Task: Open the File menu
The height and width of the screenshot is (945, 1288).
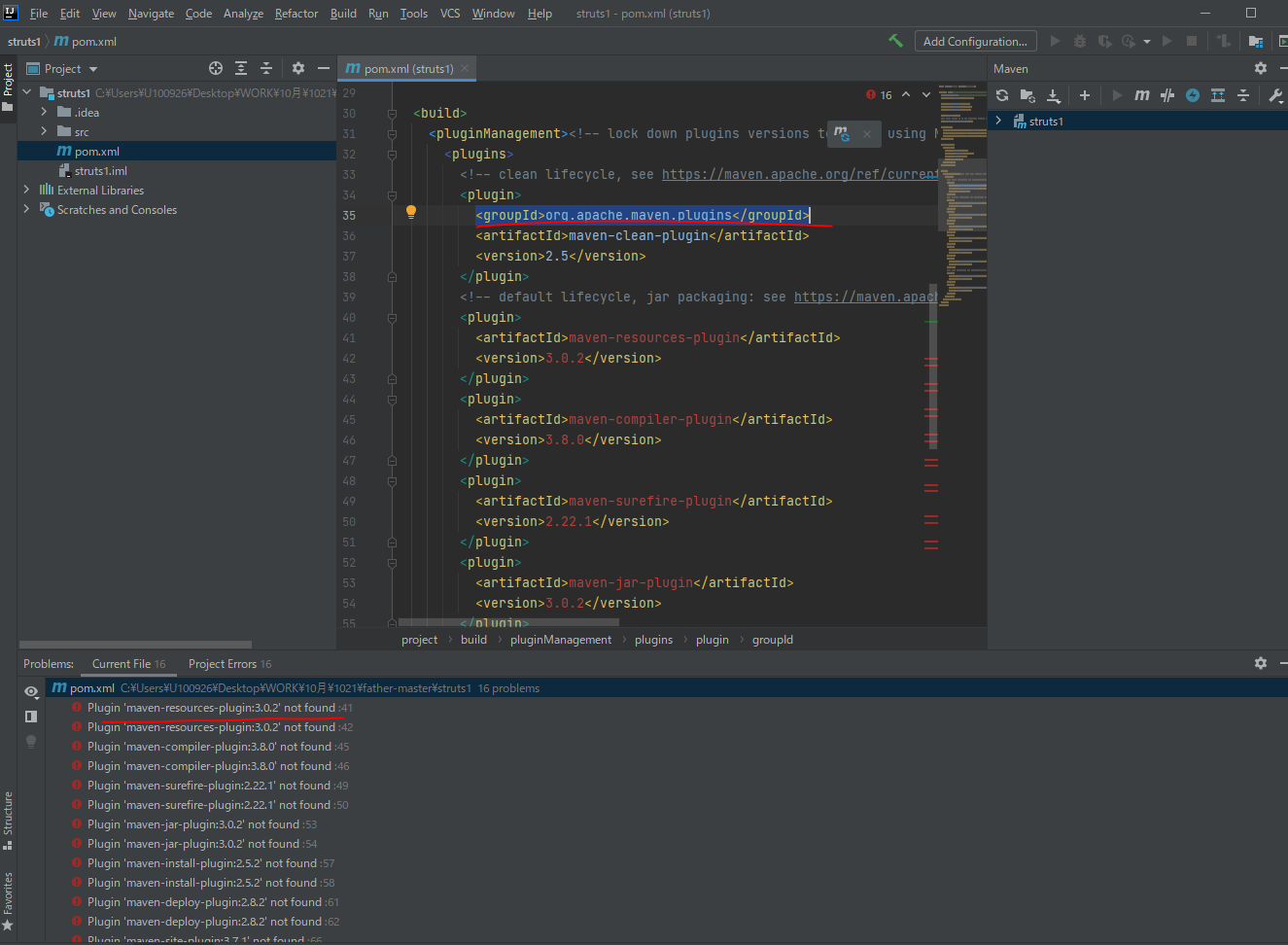Action: pyautogui.click(x=39, y=13)
